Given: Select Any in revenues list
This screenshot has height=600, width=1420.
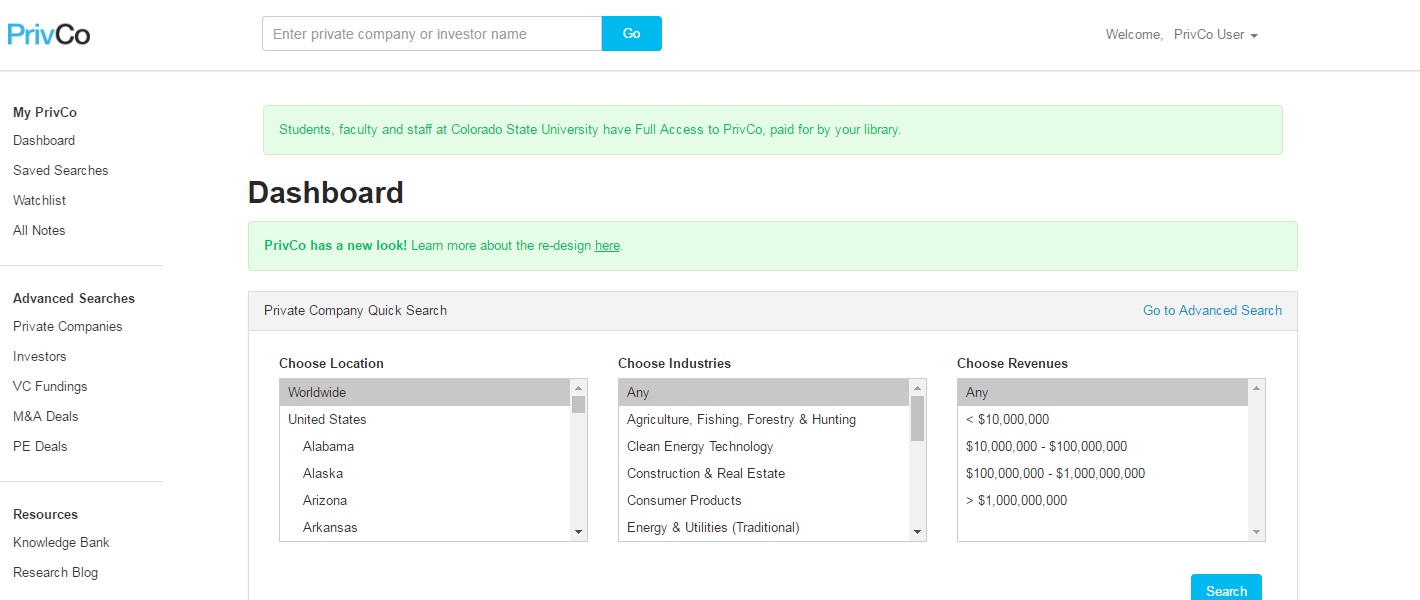Looking at the screenshot, I should click(x=1103, y=392).
